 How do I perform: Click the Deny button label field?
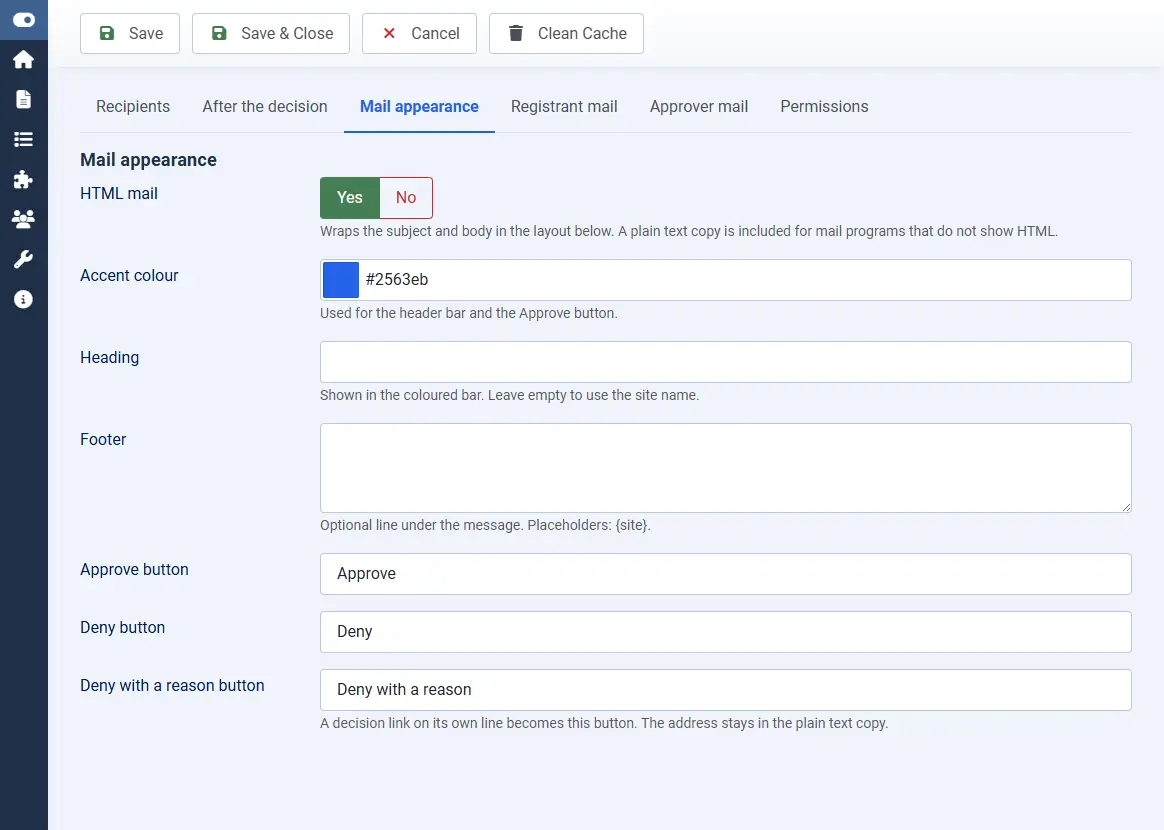[x=725, y=632]
